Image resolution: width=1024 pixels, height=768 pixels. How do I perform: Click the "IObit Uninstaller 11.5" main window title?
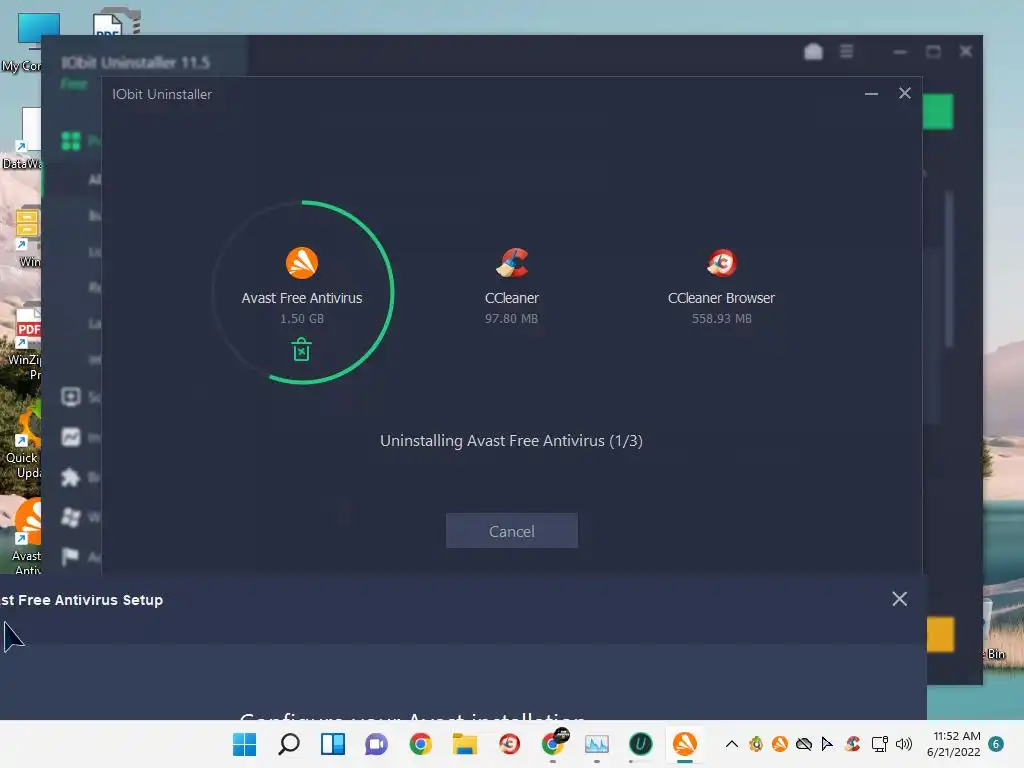click(x=136, y=63)
